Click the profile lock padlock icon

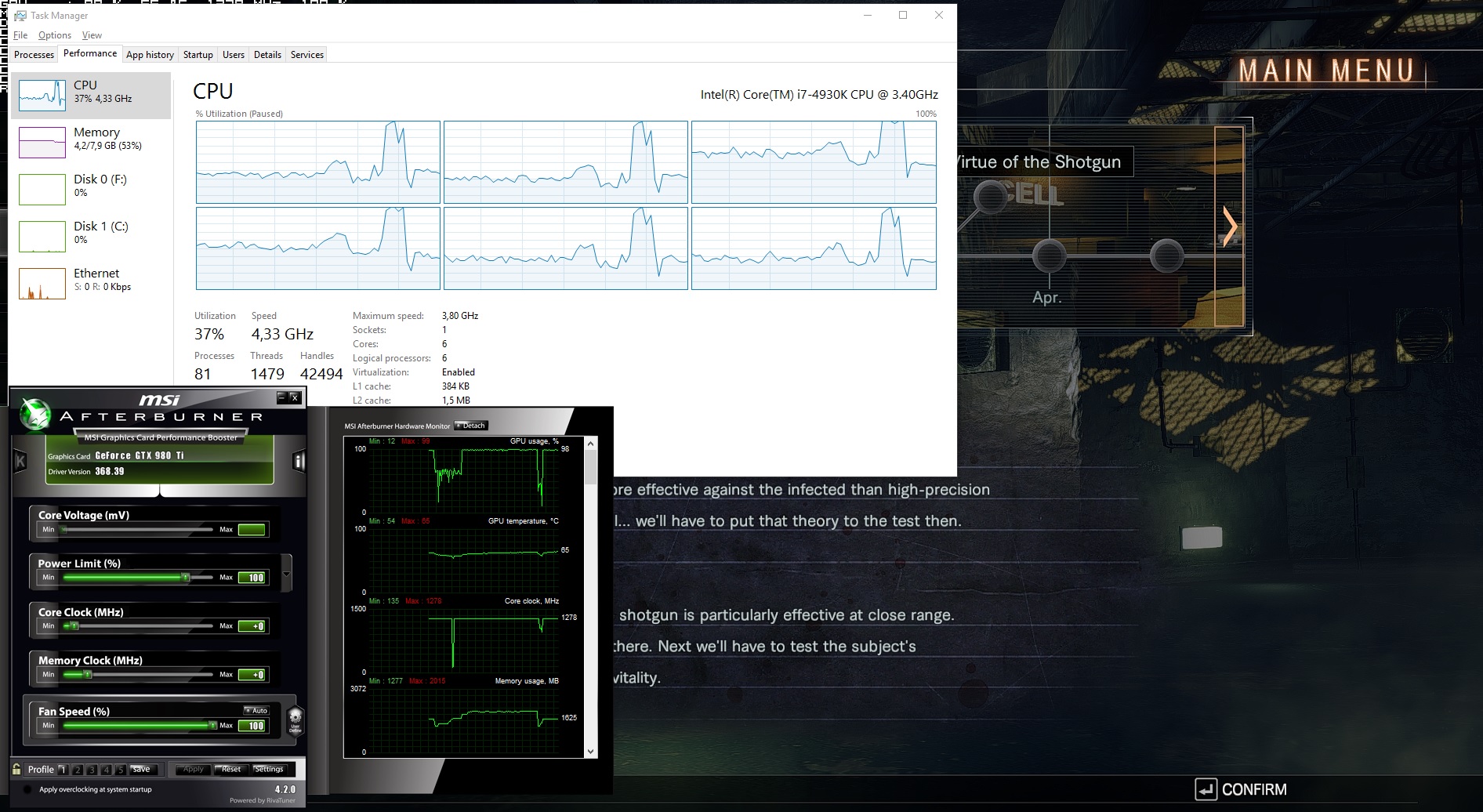click(16, 769)
